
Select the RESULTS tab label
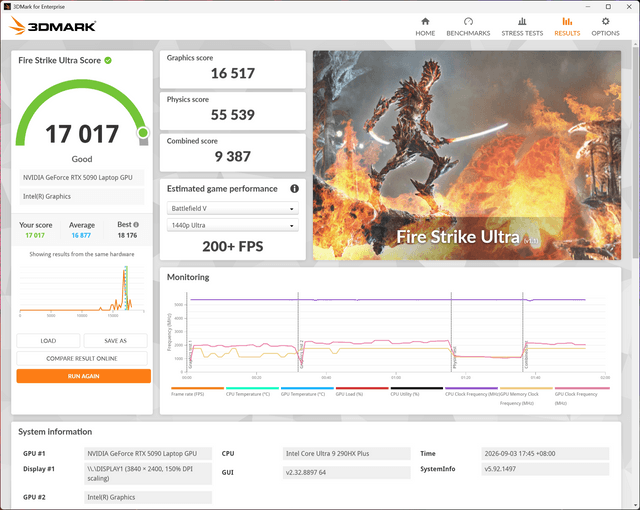(567, 33)
